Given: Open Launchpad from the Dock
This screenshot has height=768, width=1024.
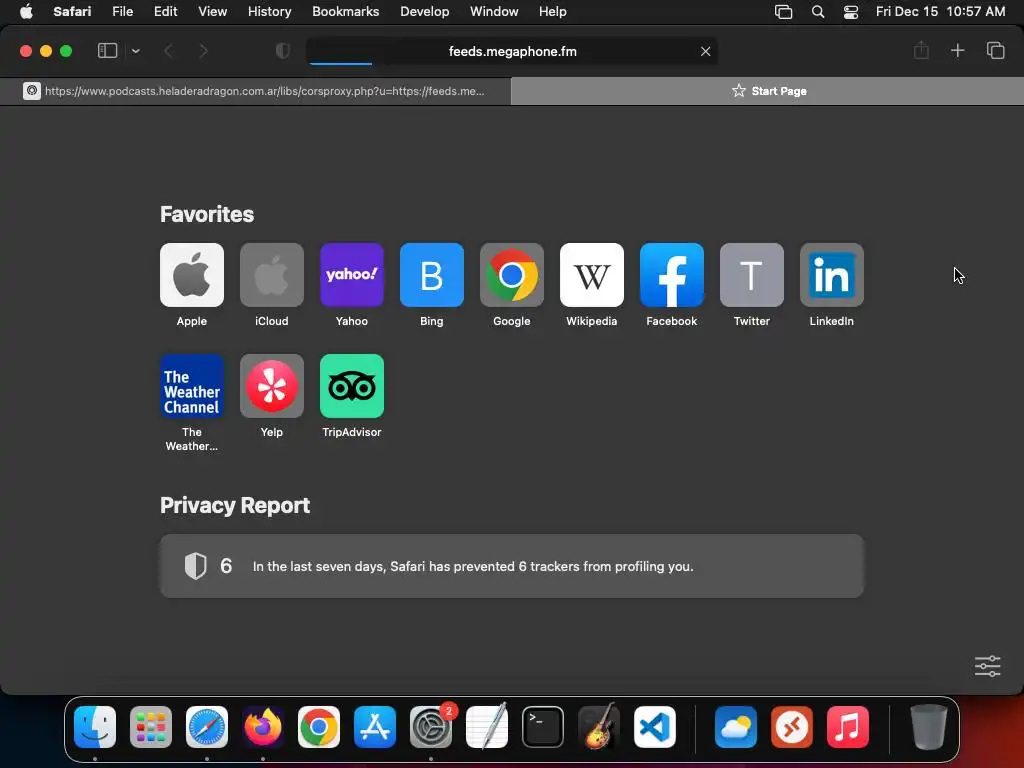Looking at the screenshot, I should (151, 727).
